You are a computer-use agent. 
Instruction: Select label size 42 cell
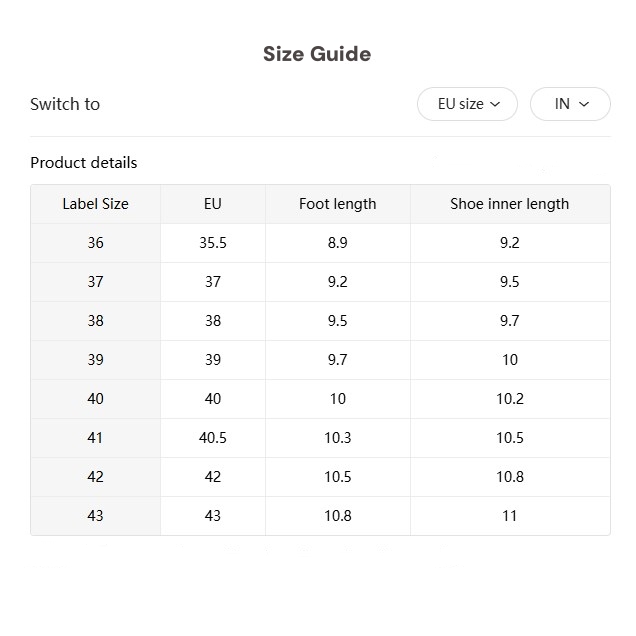coord(96,477)
